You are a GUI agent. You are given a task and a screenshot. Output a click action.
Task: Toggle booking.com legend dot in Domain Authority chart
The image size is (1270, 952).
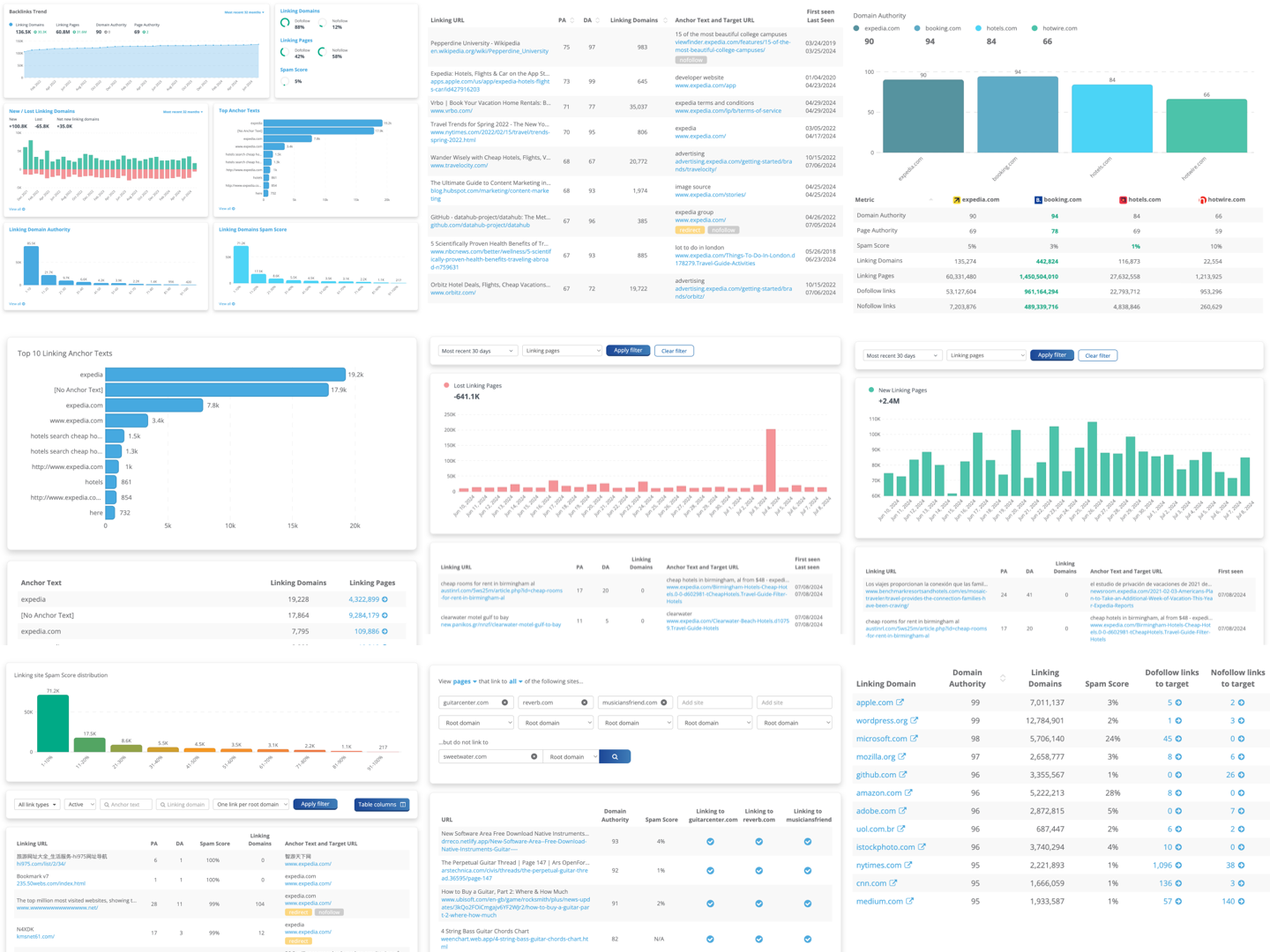tap(918, 28)
